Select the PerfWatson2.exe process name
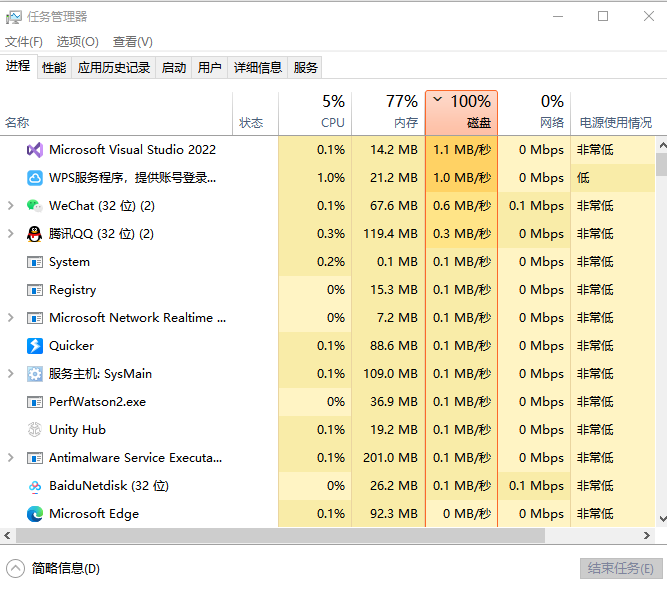 tap(97, 402)
